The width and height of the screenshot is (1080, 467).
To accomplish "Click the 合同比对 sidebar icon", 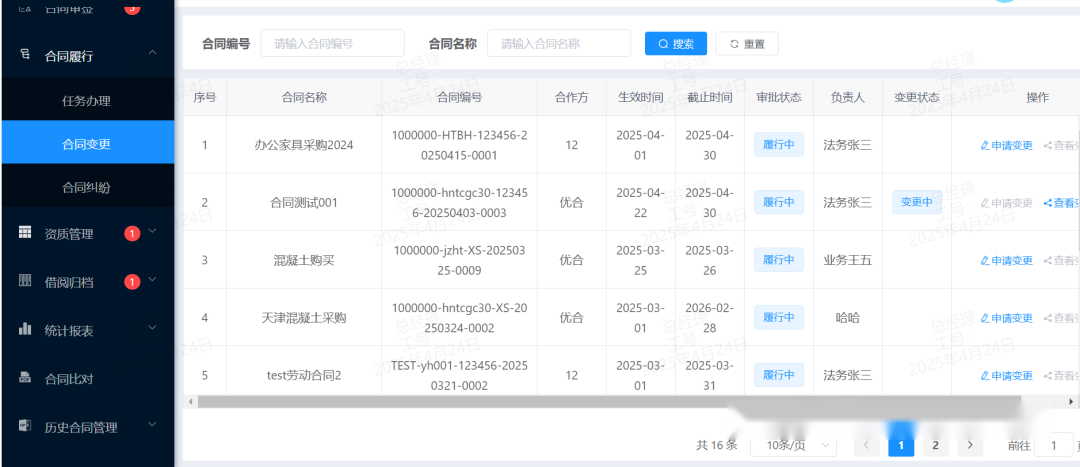I will [25, 379].
